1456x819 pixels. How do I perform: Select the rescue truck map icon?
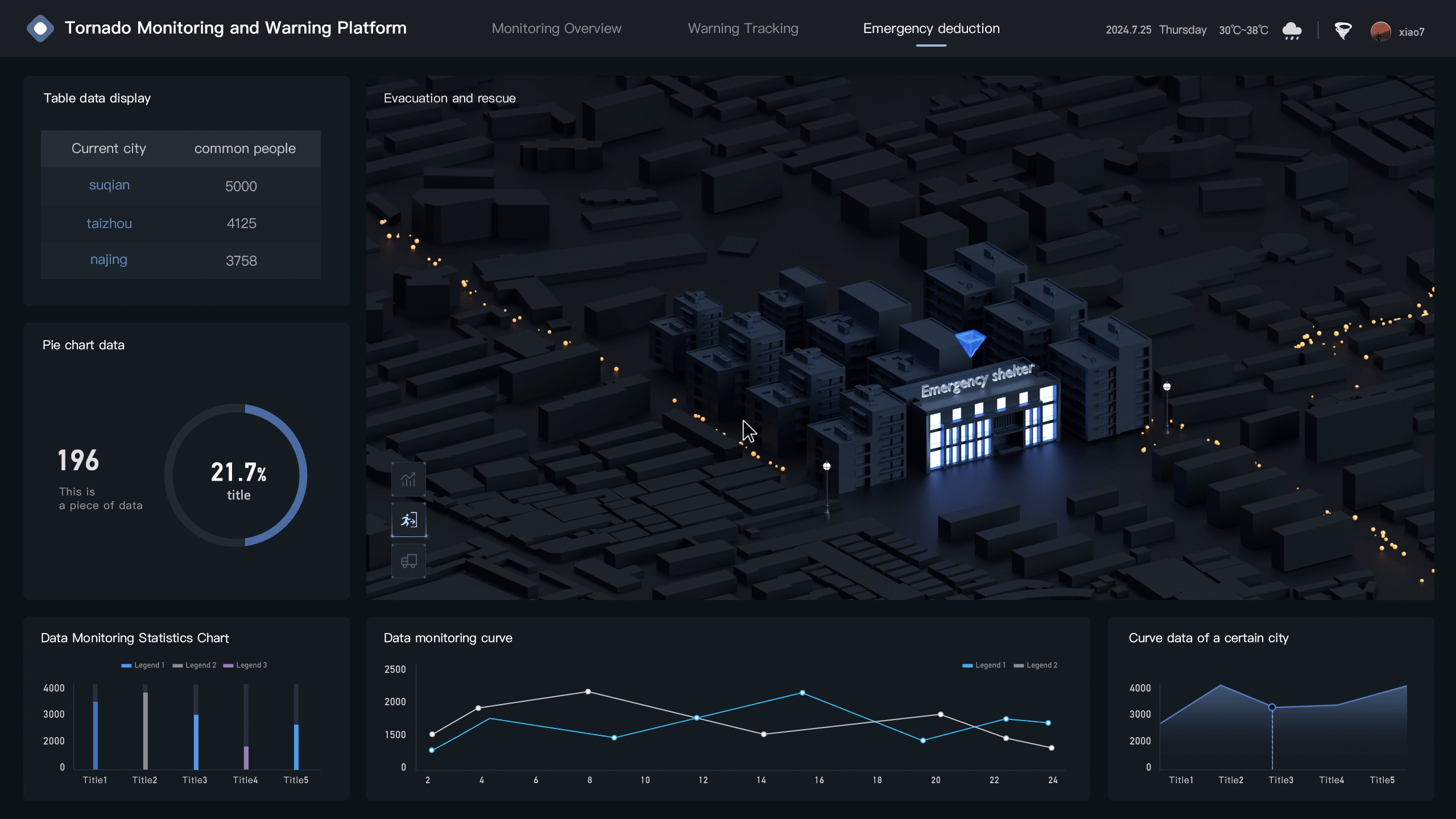point(408,561)
